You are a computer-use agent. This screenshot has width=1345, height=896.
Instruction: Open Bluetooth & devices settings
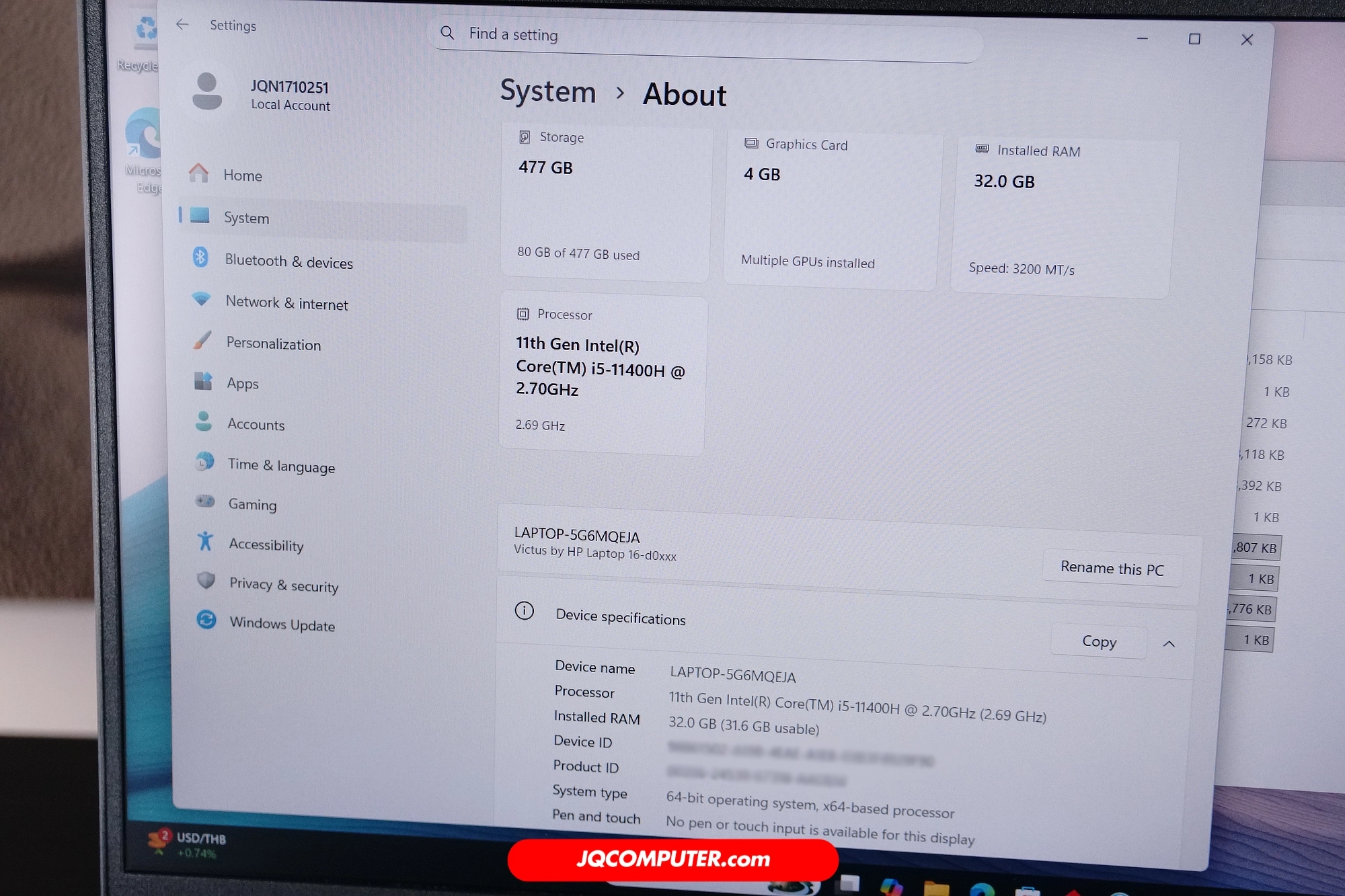[x=288, y=261]
